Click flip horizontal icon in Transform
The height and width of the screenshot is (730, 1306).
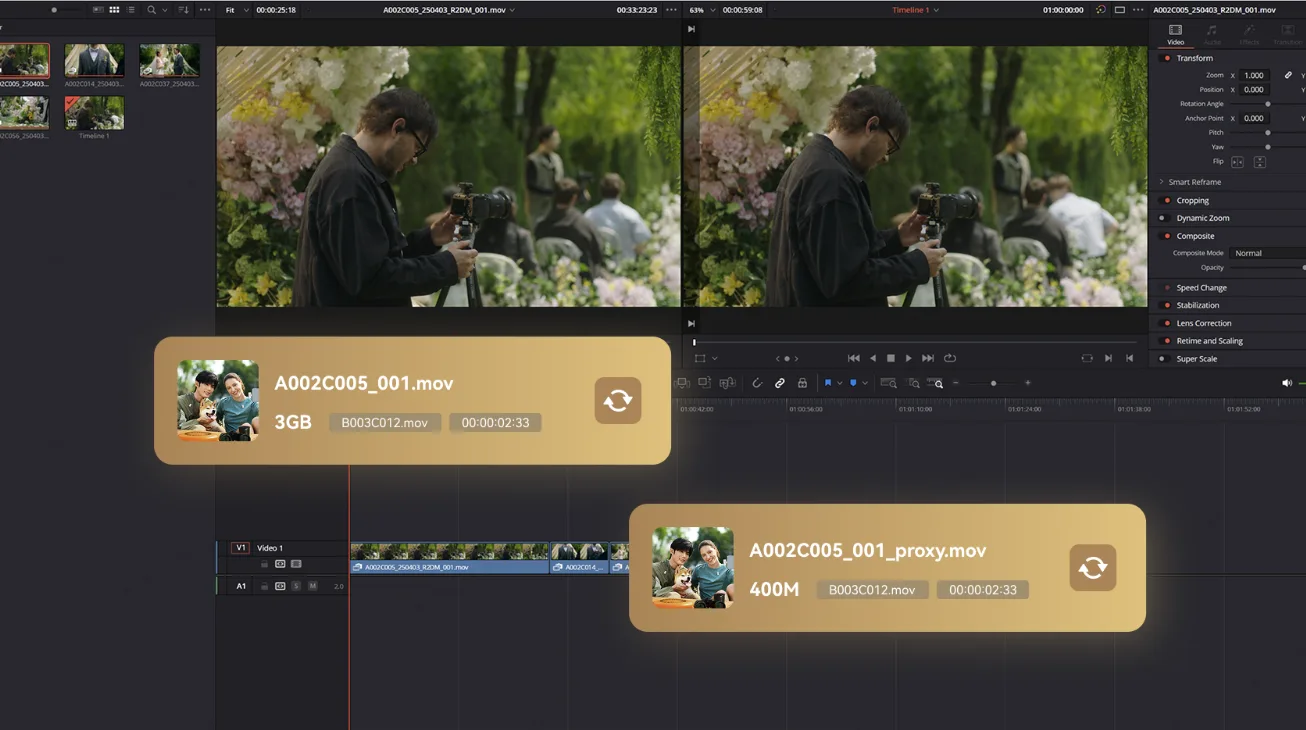(1237, 162)
